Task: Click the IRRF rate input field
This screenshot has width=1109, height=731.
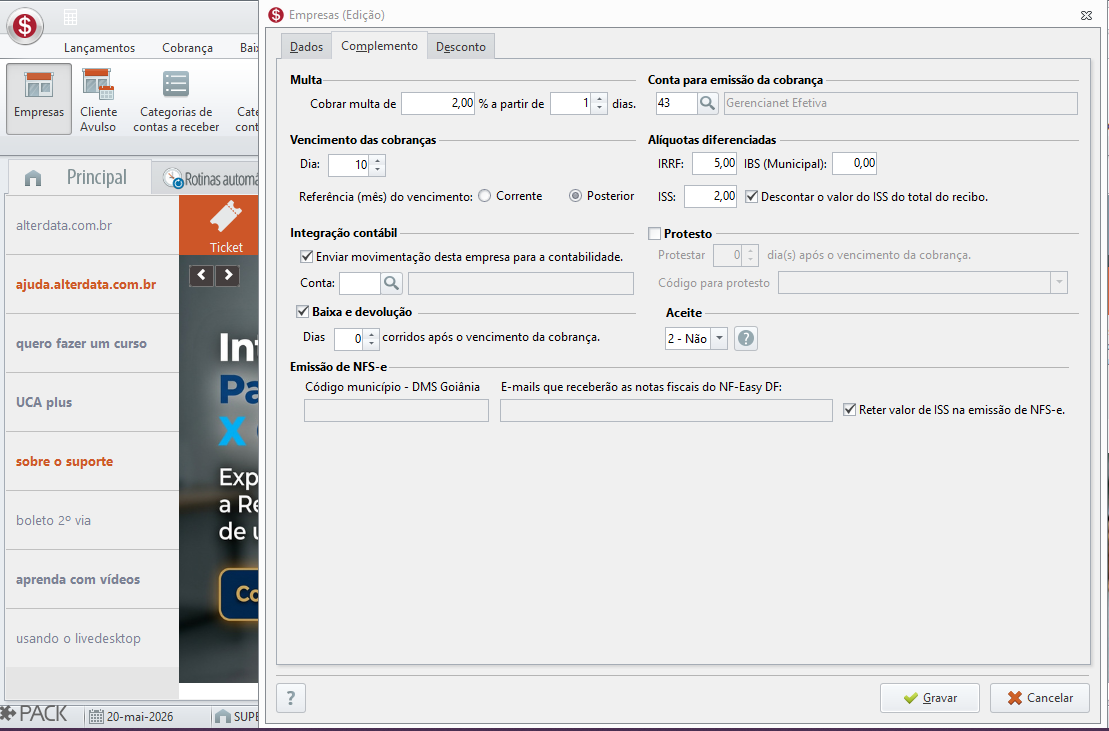Action: click(x=714, y=163)
